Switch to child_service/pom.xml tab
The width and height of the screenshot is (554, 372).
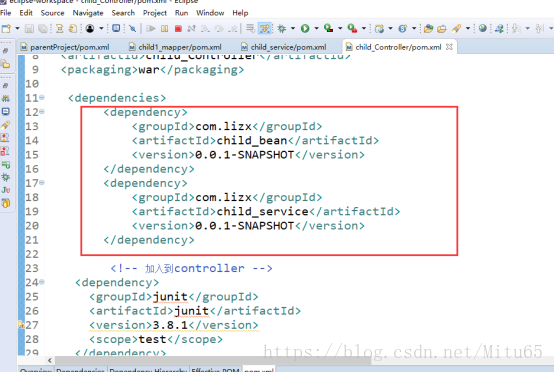coord(285,47)
